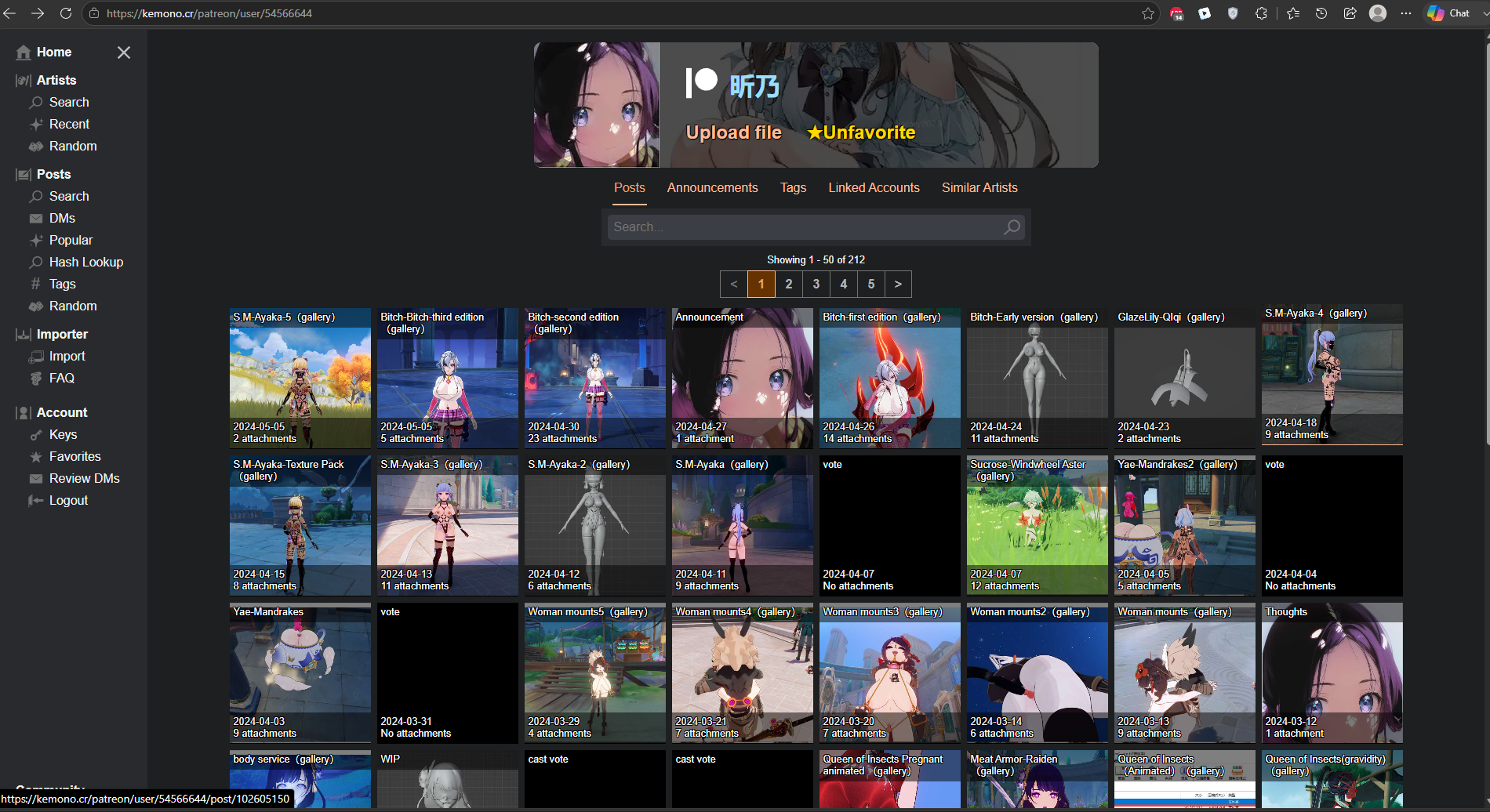This screenshot has height=812, width=1490.
Task: Open the browser history icon
Action: [1321, 13]
